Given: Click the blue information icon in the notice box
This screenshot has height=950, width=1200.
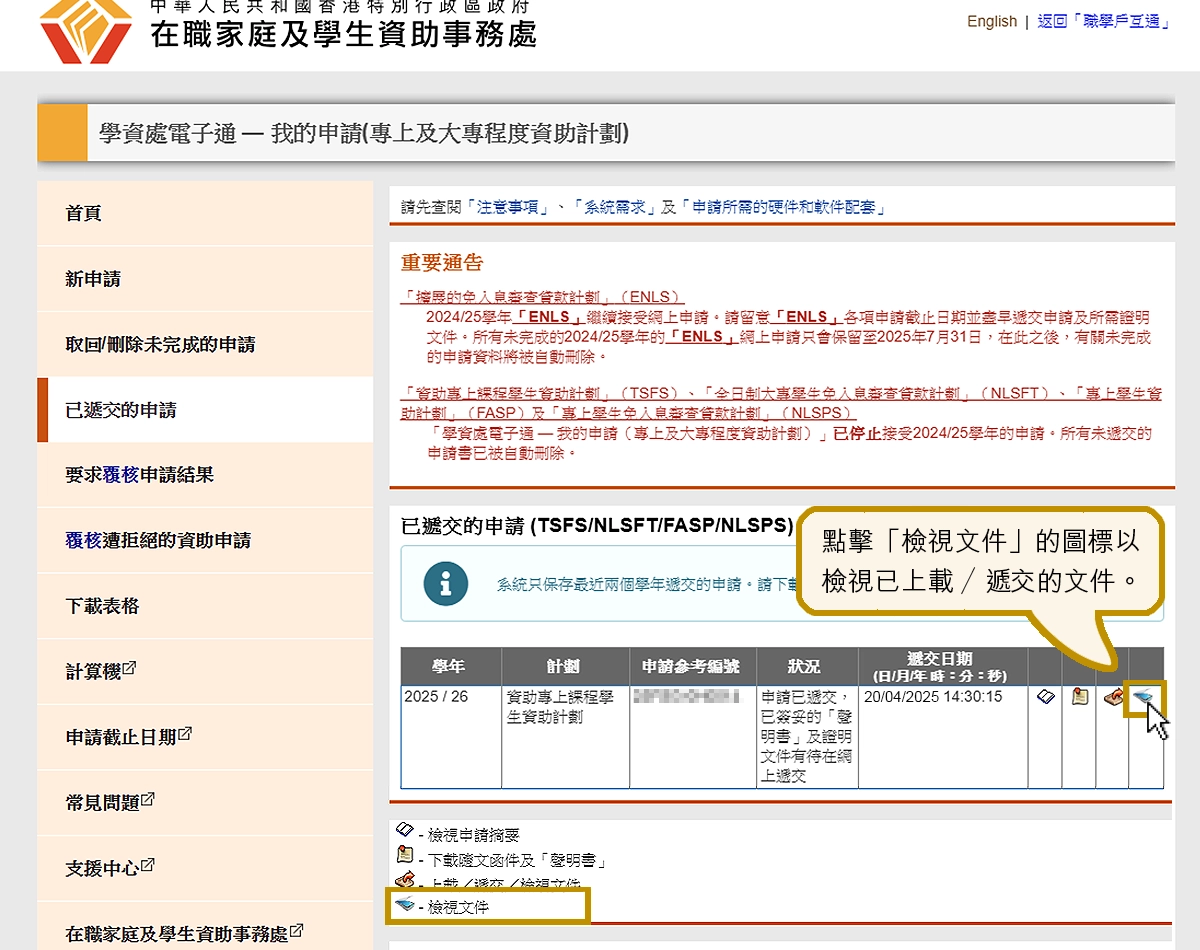Looking at the screenshot, I should (x=446, y=583).
